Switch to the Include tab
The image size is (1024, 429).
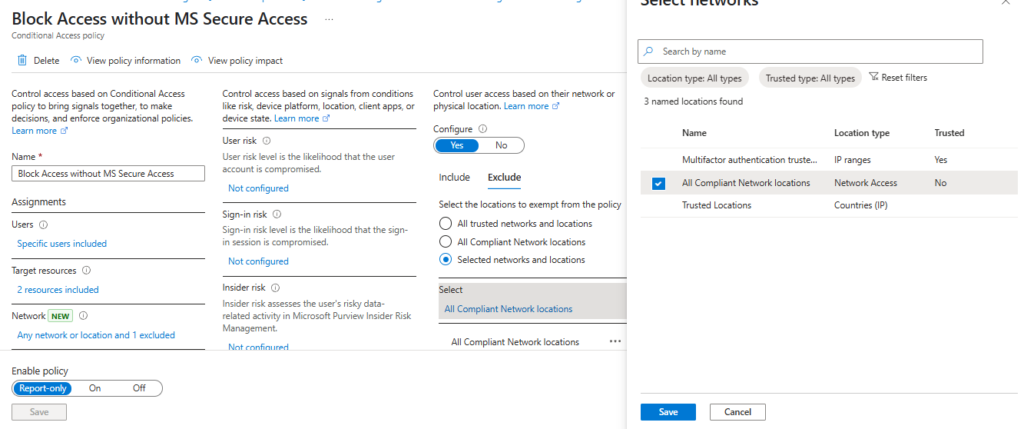(455, 177)
